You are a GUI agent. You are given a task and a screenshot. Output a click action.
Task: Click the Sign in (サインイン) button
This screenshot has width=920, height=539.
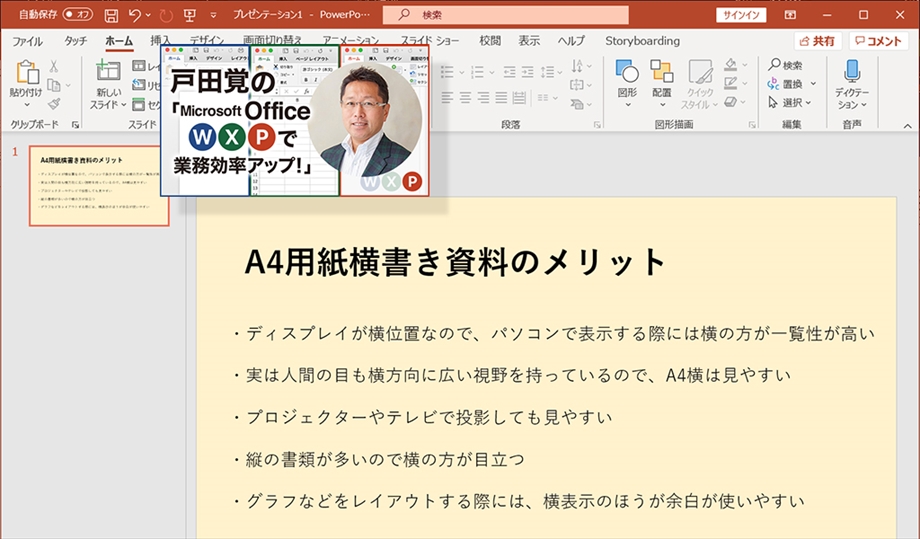point(741,15)
